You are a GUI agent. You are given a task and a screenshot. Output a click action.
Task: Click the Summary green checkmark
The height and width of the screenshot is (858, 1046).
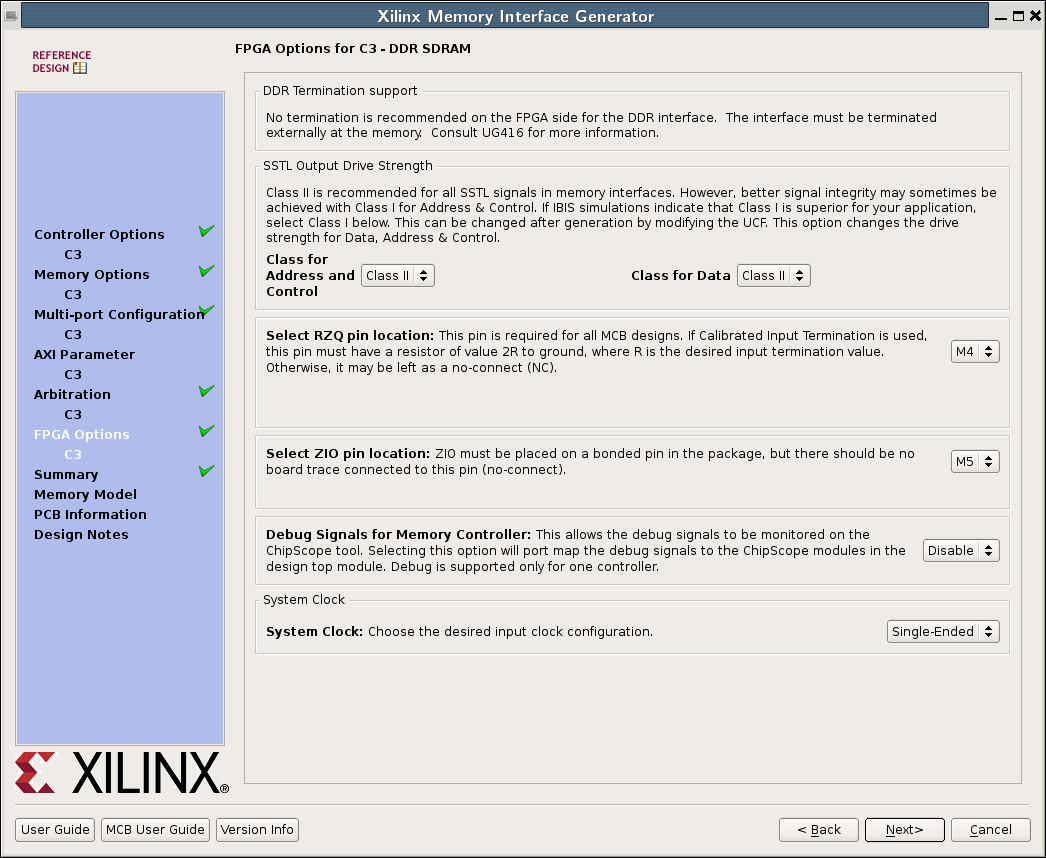click(207, 471)
